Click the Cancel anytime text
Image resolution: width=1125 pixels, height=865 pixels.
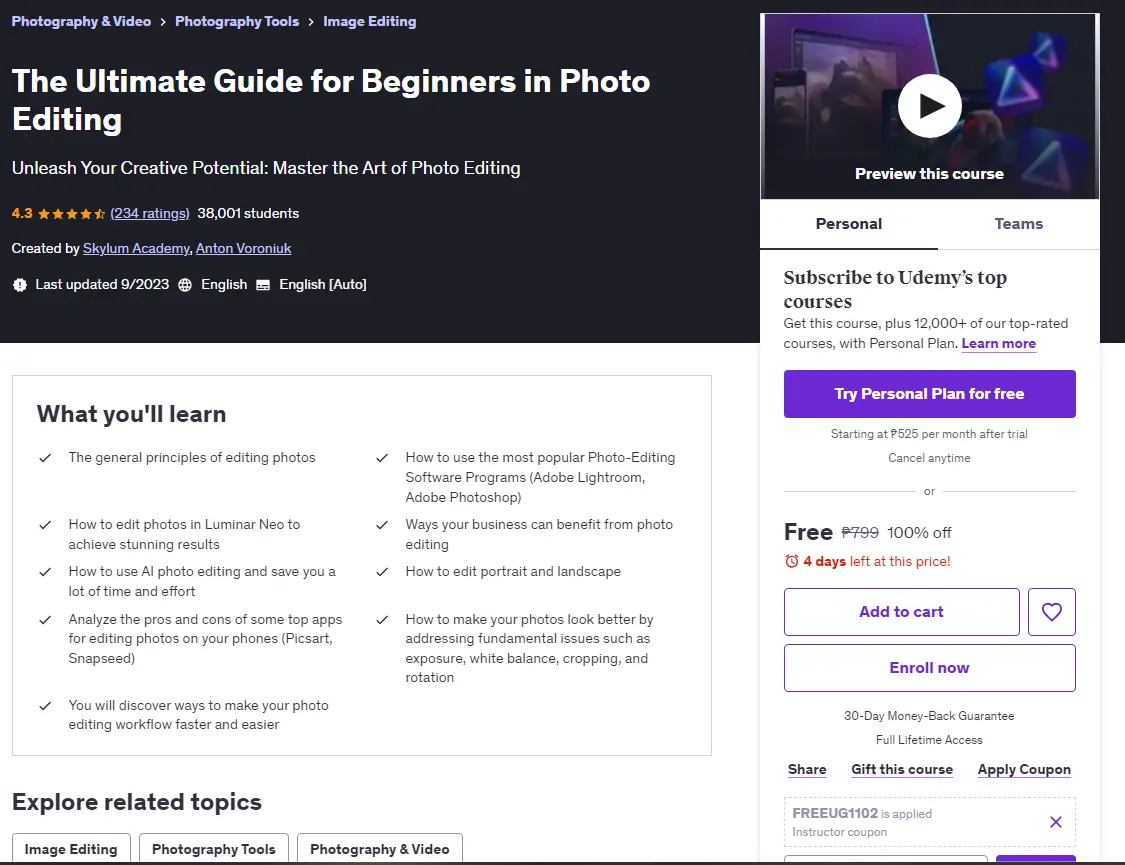click(929, 458)
